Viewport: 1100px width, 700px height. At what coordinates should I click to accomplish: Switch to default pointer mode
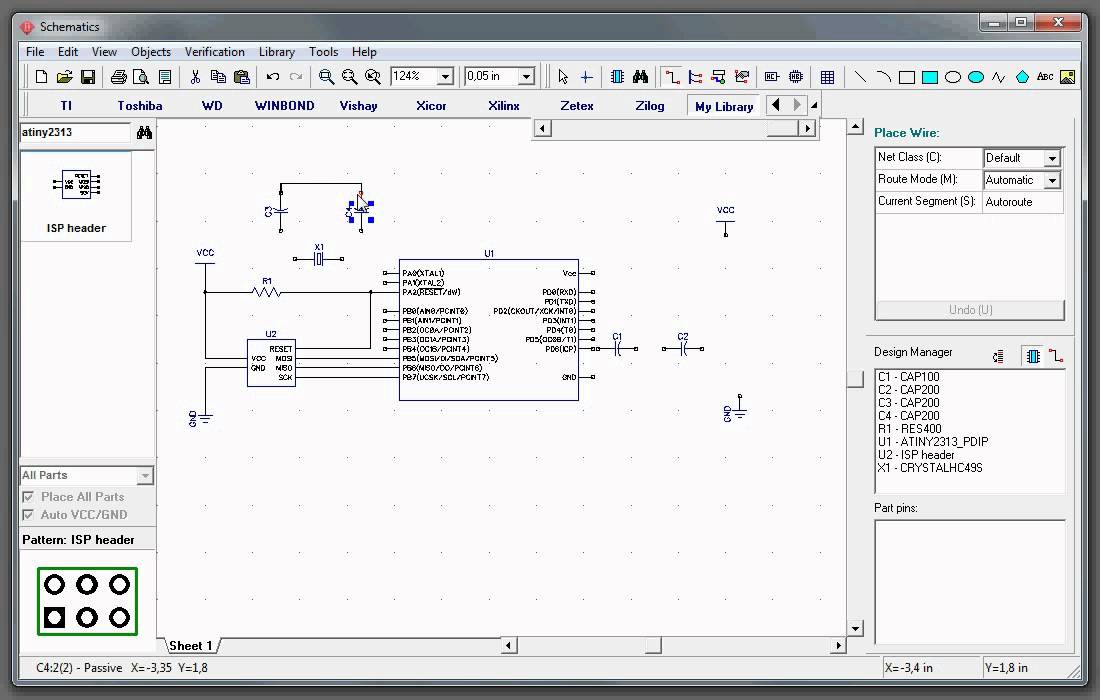click(563, 76)
